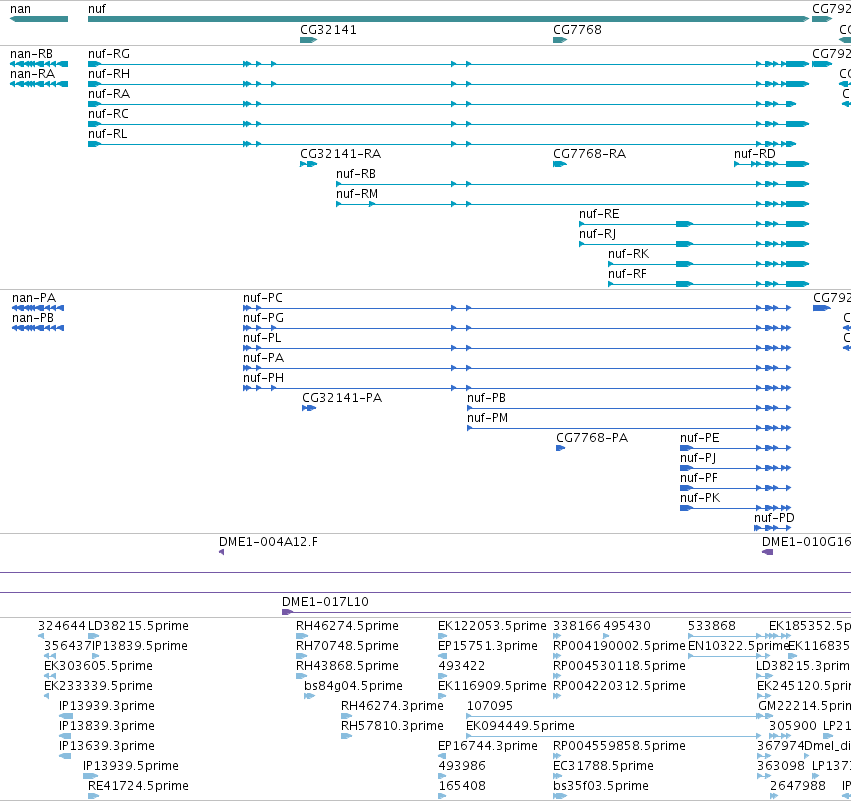The width and height of the screenshot is (851, 801).
Task: Click EST EP16744.3prime
Action: (488, 746)
